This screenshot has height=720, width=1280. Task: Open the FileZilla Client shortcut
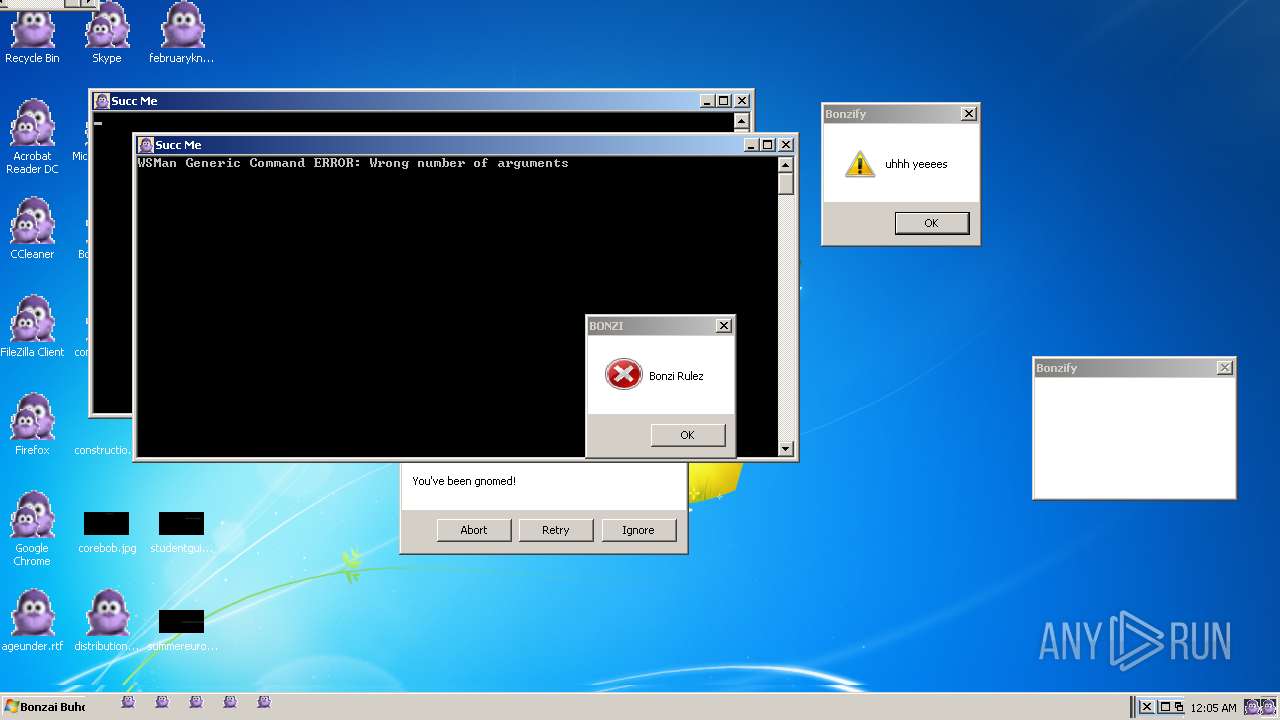(x=32, y=326)
